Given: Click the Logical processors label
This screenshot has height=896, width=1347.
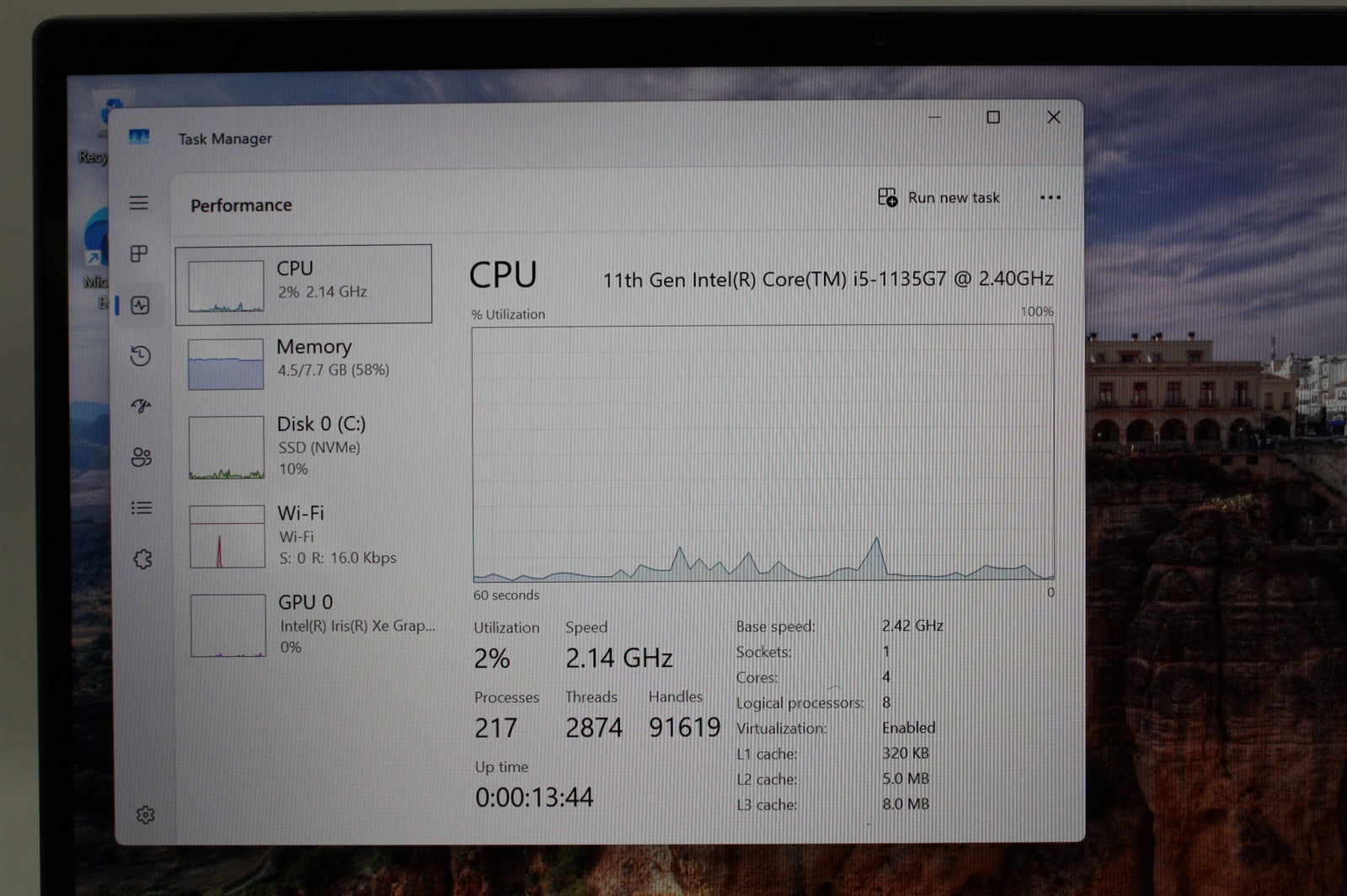Looking at the screenshot, I should [x=800, y=703].
